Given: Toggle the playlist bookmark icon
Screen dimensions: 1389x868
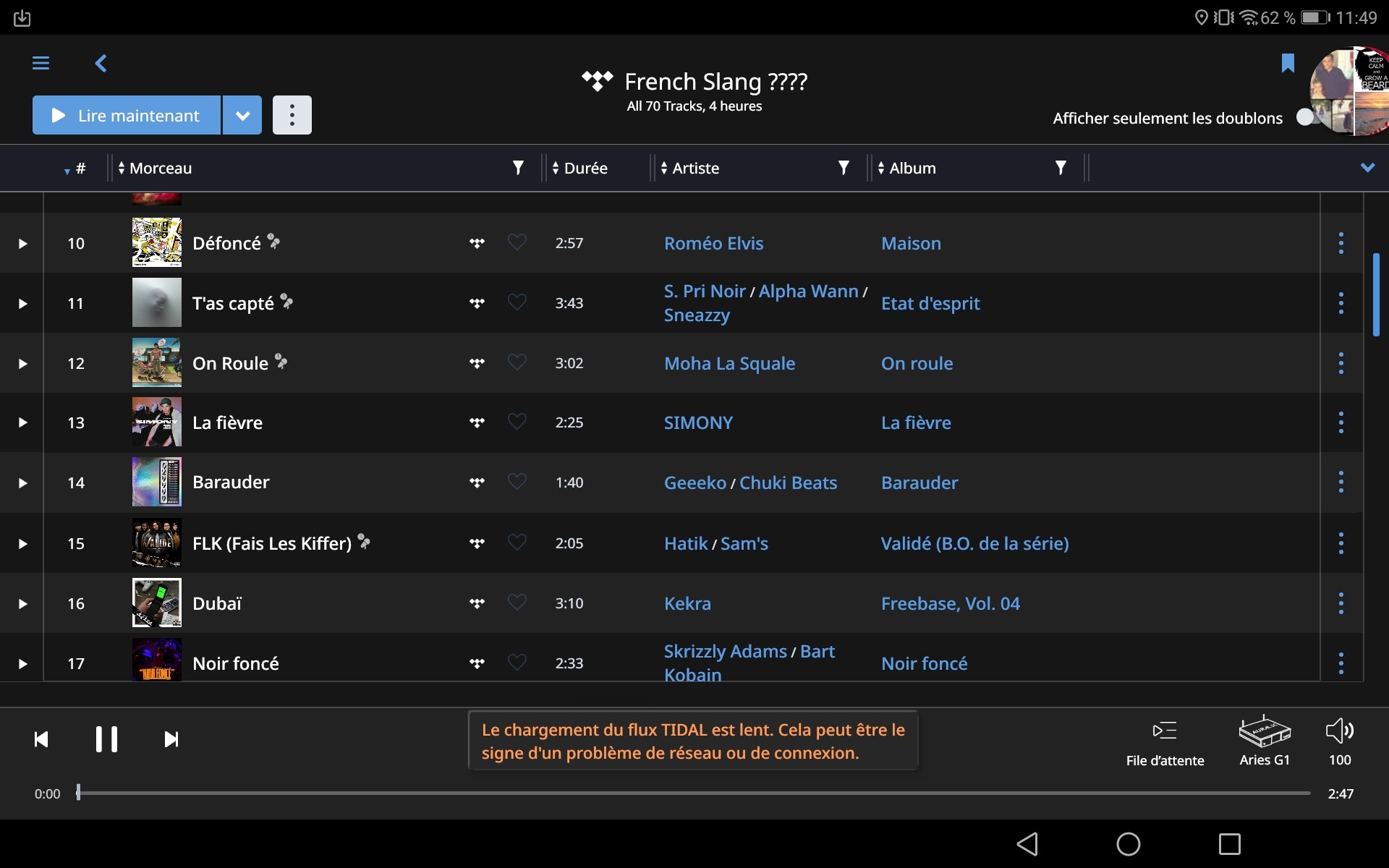Looking at the screenshot, I should click(x=1288, y=63).
